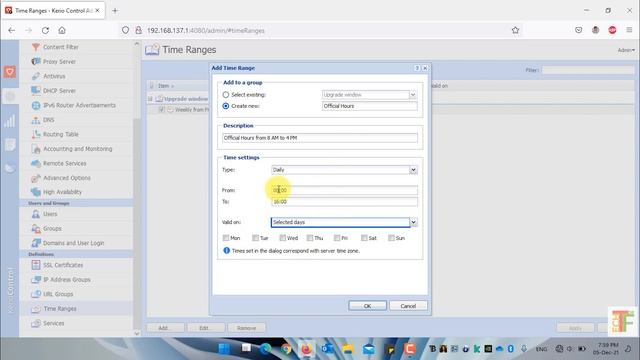
Task: Click the sidebar scrollbar down arrow
Action: [137, 333]
